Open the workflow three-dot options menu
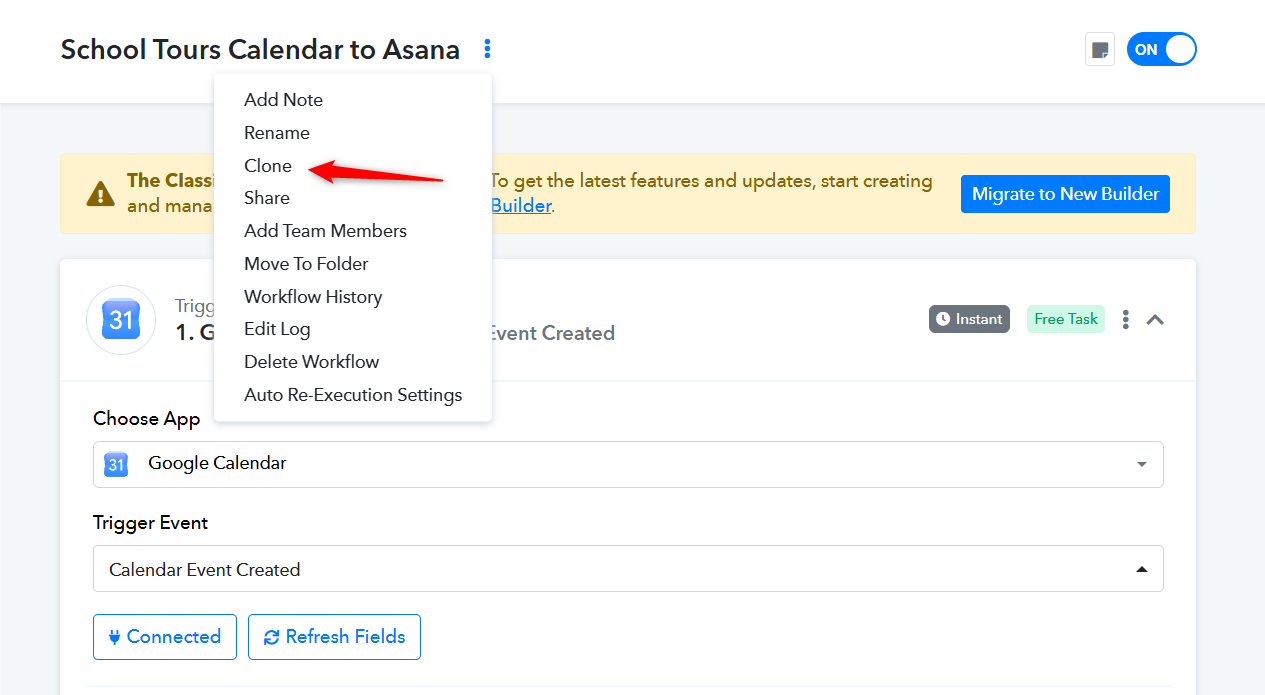 [x=487, y=49]
